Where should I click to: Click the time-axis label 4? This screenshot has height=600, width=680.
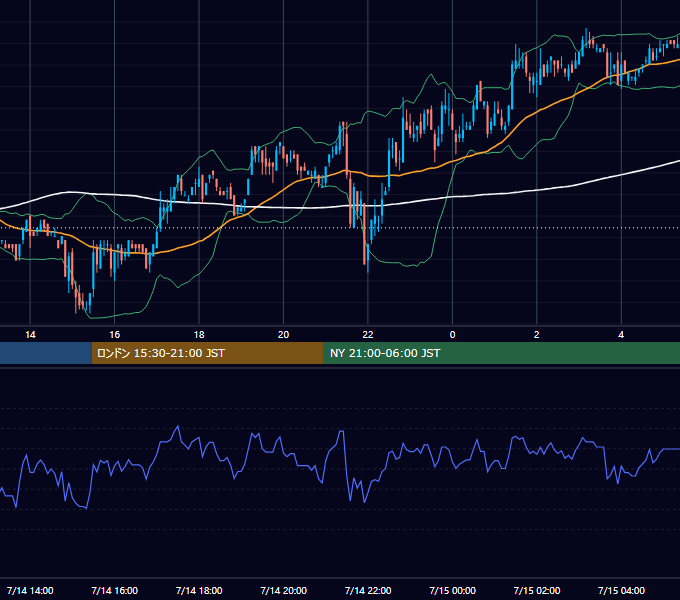(x=621, y=335)
